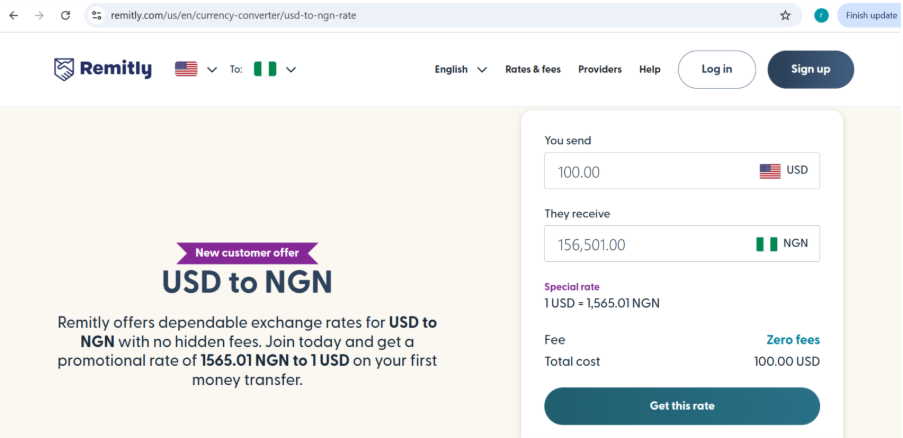The image size is (903, 438).
Task: Expand the sending country dropdown chevron
Action: pyautogui.click(x=212, y=70)
